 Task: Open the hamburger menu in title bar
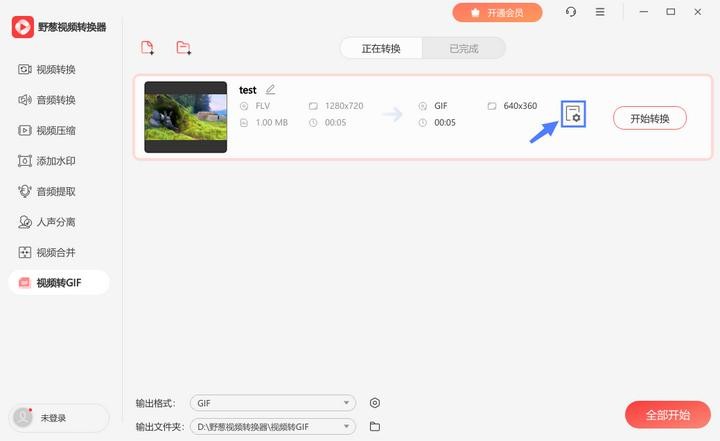[x=600, y=12]
